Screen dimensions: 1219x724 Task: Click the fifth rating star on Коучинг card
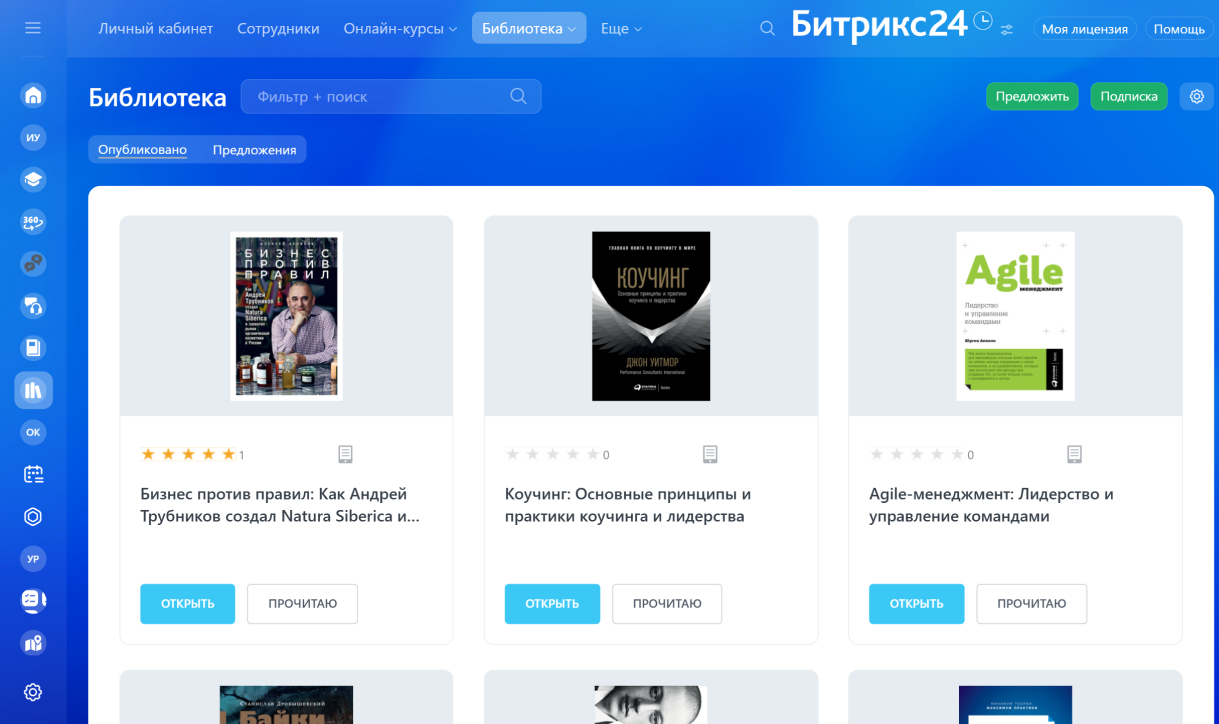(x=593, y=454)
